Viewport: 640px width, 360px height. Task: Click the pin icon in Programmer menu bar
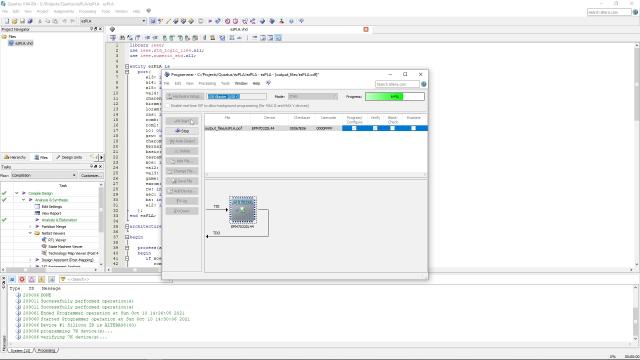pyautogui.click(x=268, y=83)
